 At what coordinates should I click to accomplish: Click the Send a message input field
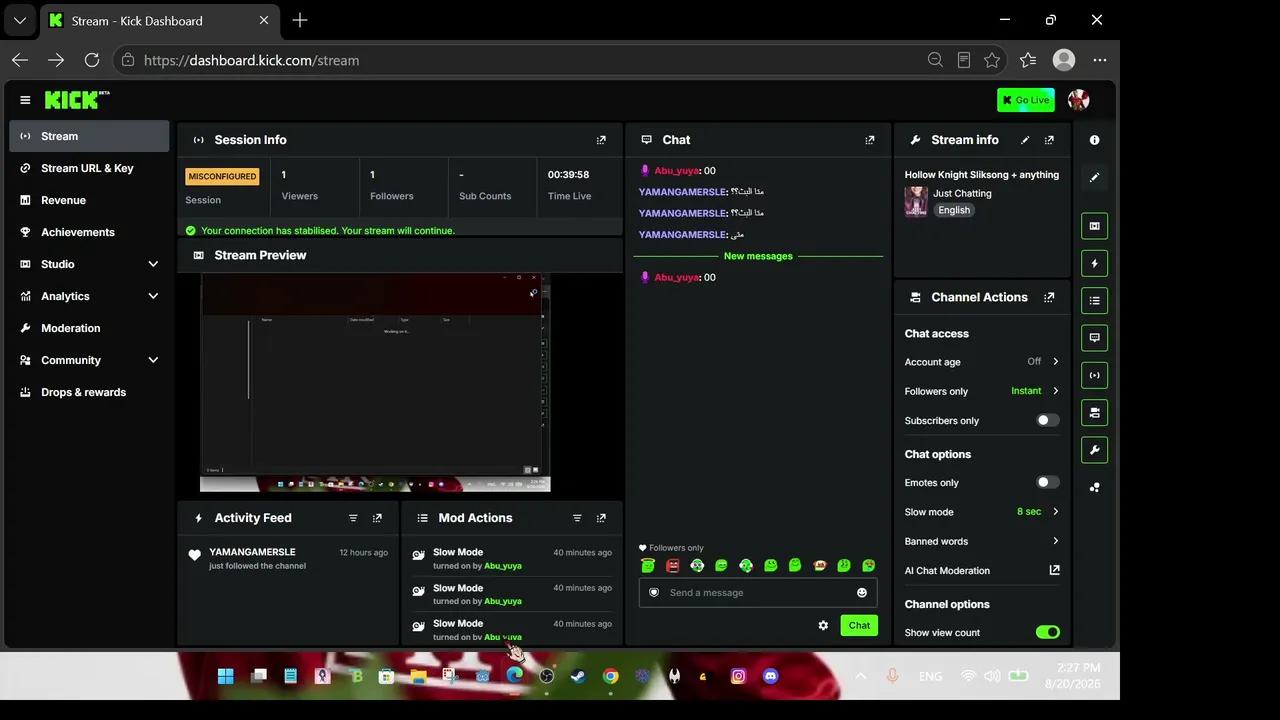758,593
